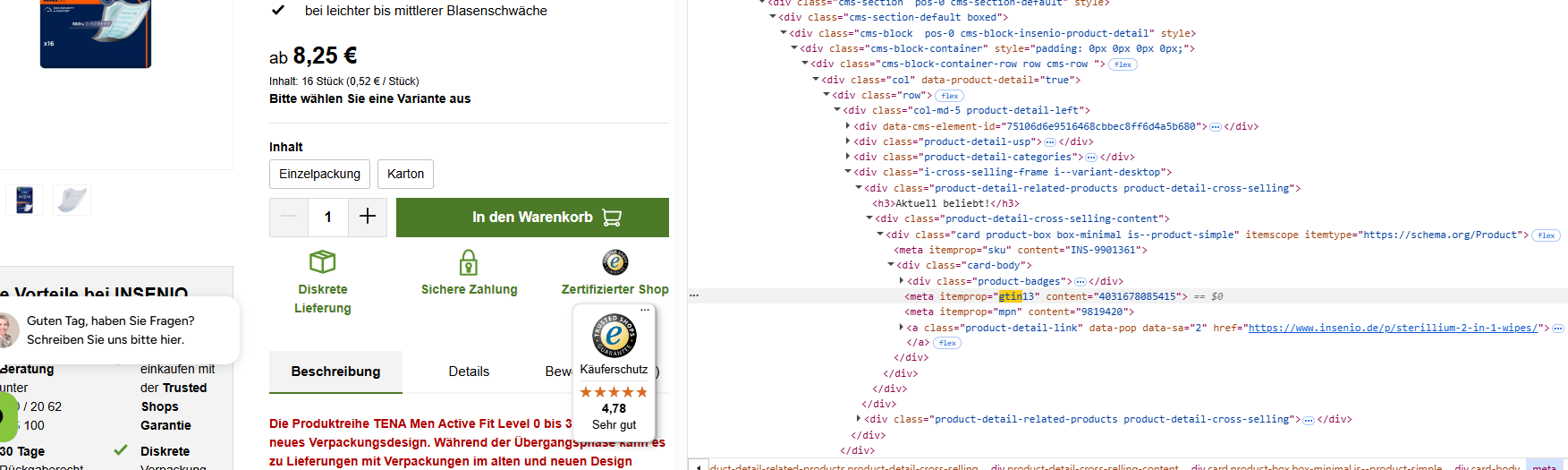This screenshot has width=1568, height=470.
Task: Select the Einzelpackung variant
Action: click(x=319, y=174)
